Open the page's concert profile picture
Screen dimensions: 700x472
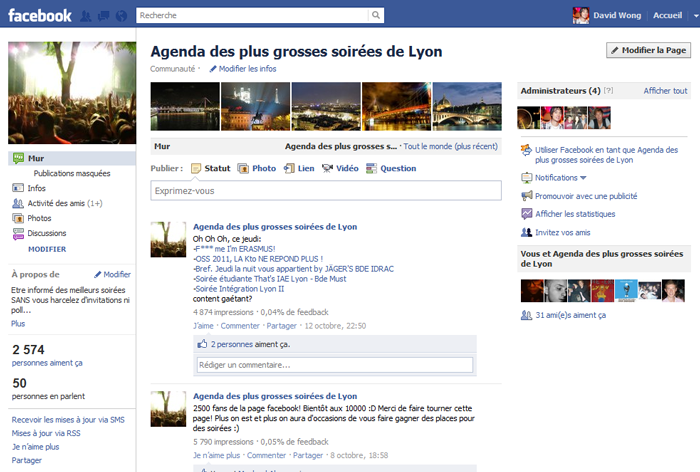[x=72, y=93]
